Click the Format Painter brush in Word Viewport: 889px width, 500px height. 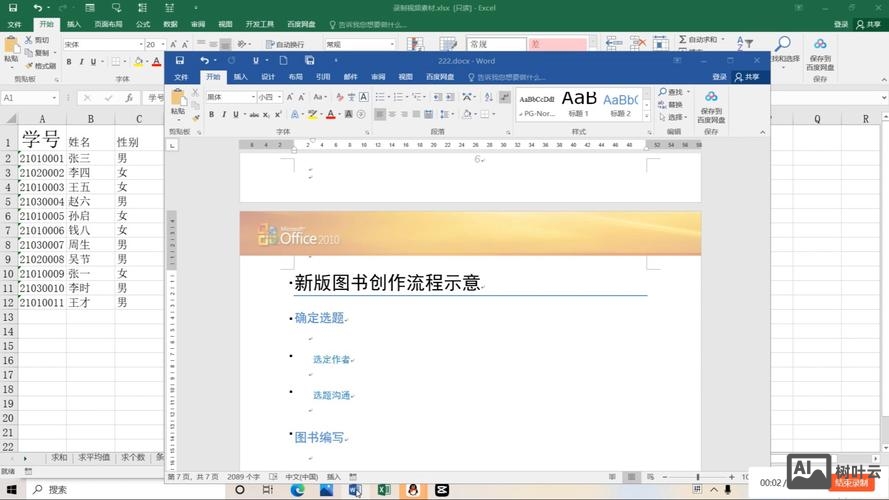(196, 118)
